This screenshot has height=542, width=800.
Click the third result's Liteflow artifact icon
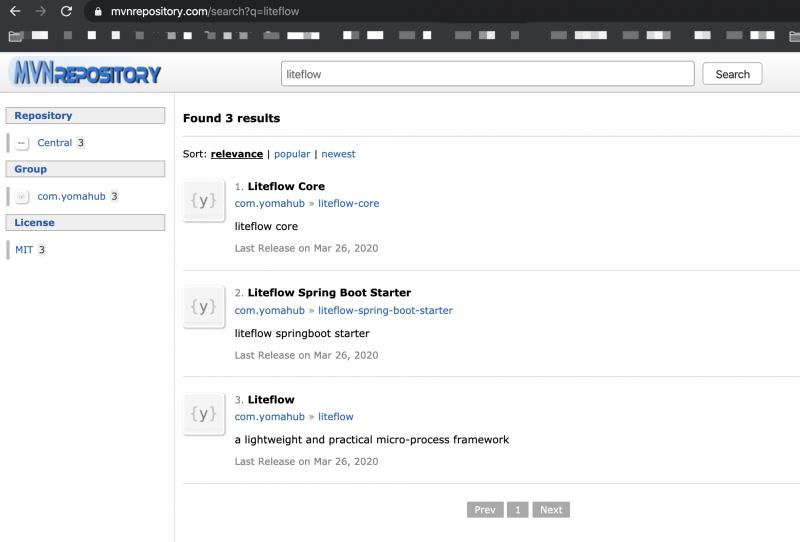click(203, 414)
